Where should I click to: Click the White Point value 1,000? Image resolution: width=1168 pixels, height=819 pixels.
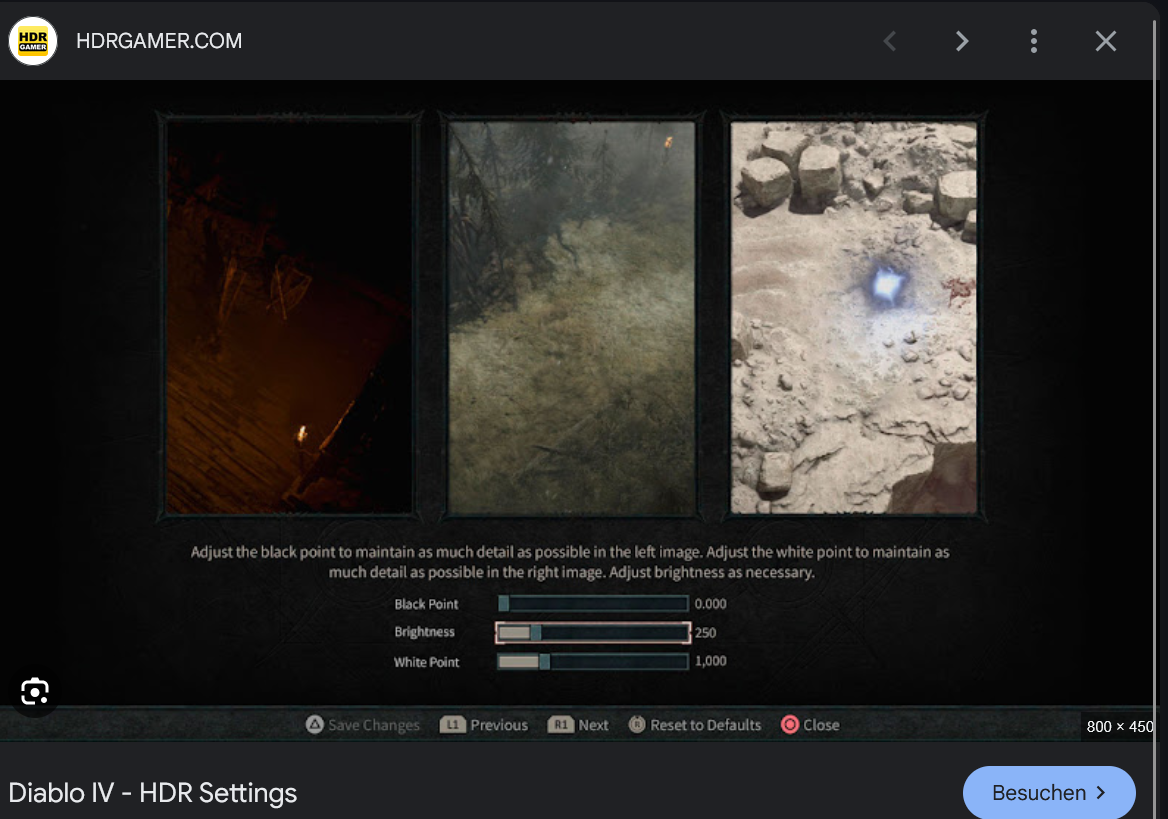point(711,661)
